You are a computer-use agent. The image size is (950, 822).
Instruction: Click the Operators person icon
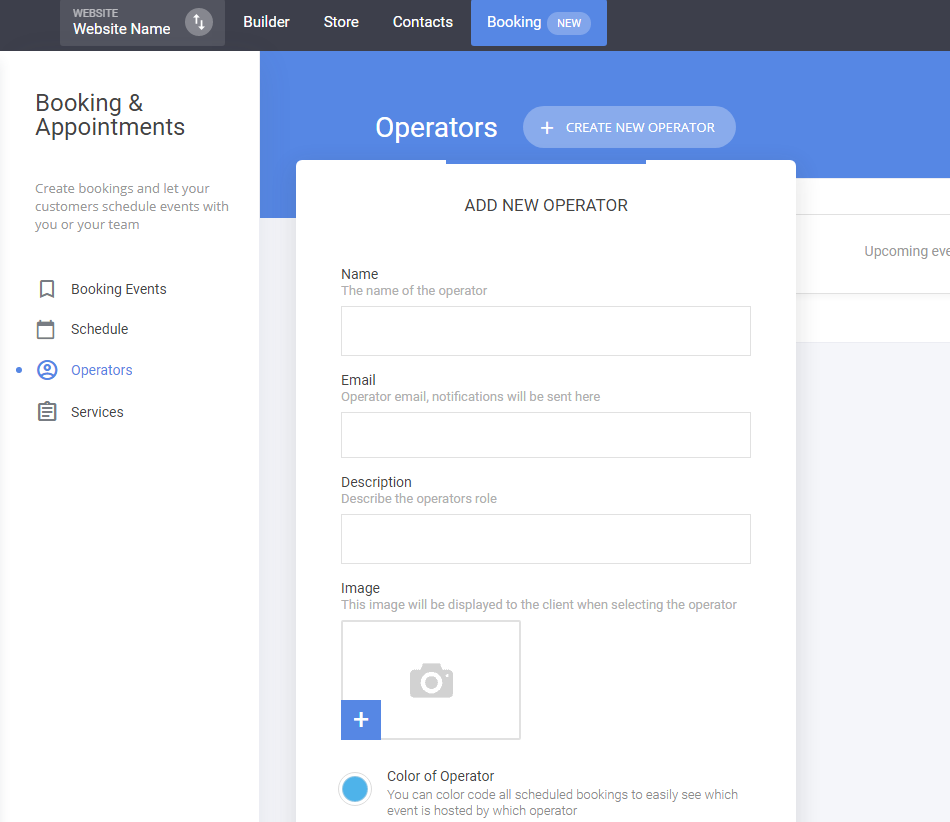pos(47,370)
